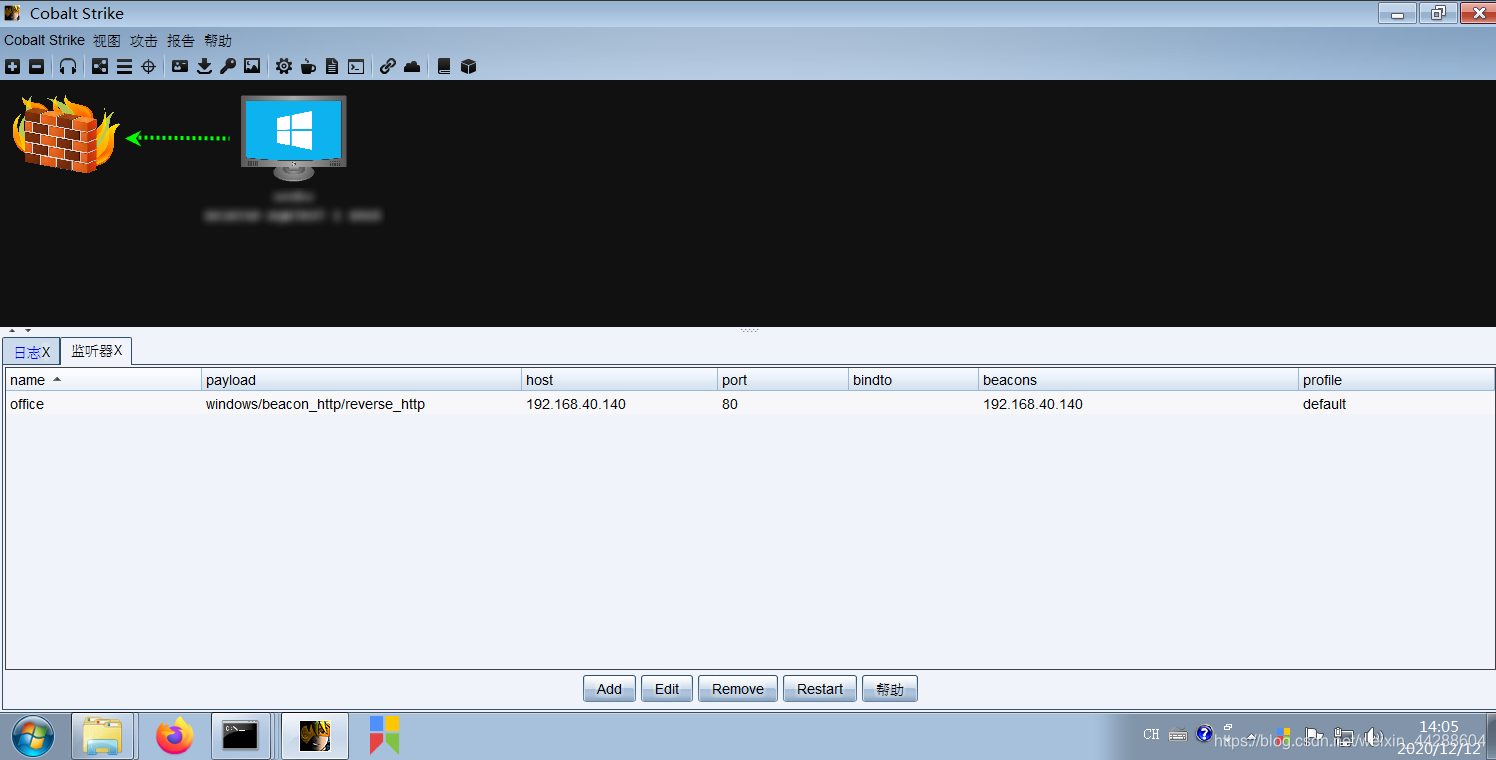The width and height of the screenshot is (1496, 760).
Task: Open credentials via the ID card icon
Action: pos(180,66)
